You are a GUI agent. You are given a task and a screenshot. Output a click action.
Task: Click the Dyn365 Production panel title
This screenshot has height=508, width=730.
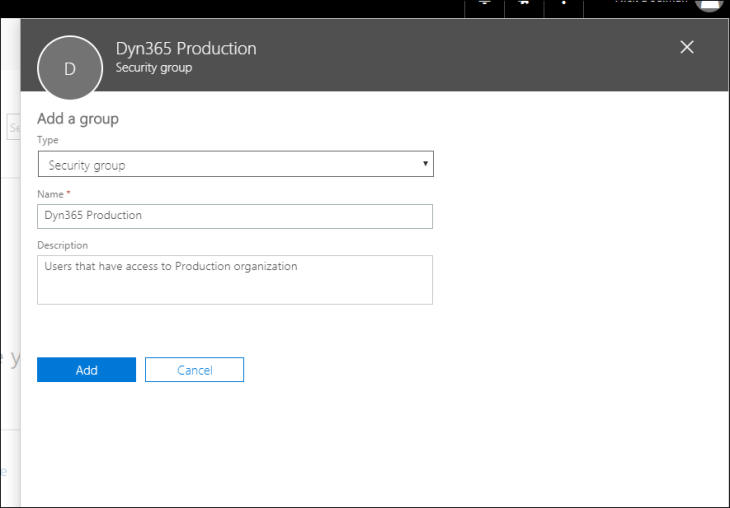(x=186, y=49)
